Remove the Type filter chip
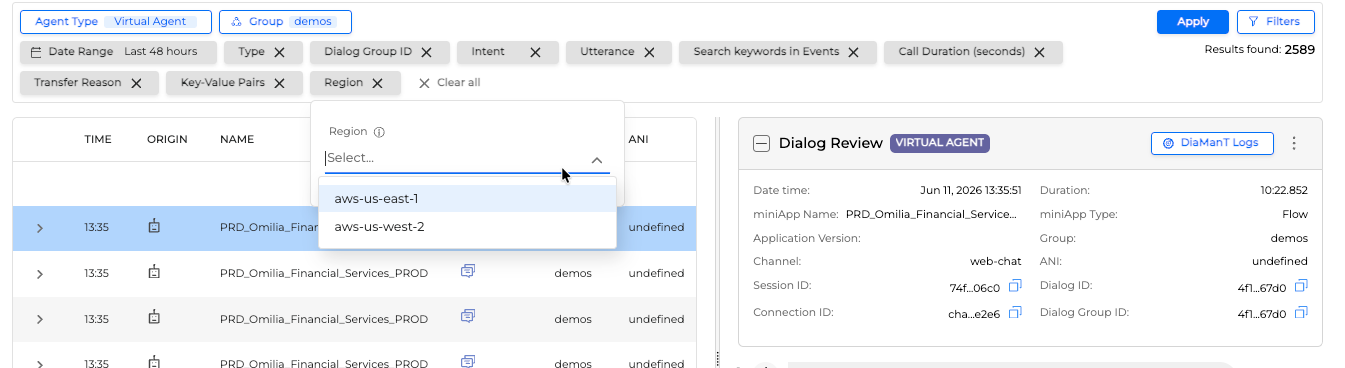This screenshot has width=1345, height=368. [x=280, y=52]
